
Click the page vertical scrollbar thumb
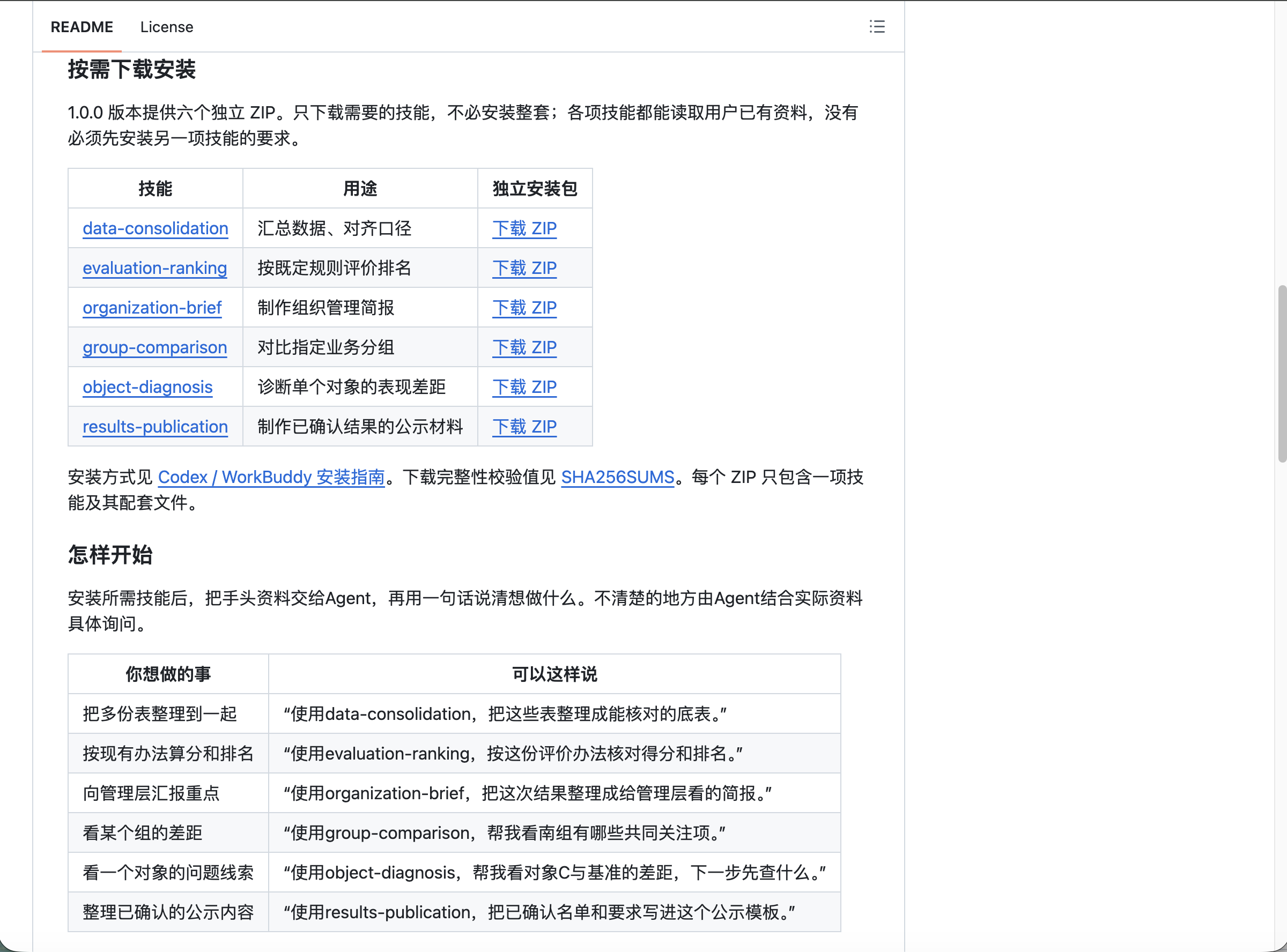click(1282, 374)
